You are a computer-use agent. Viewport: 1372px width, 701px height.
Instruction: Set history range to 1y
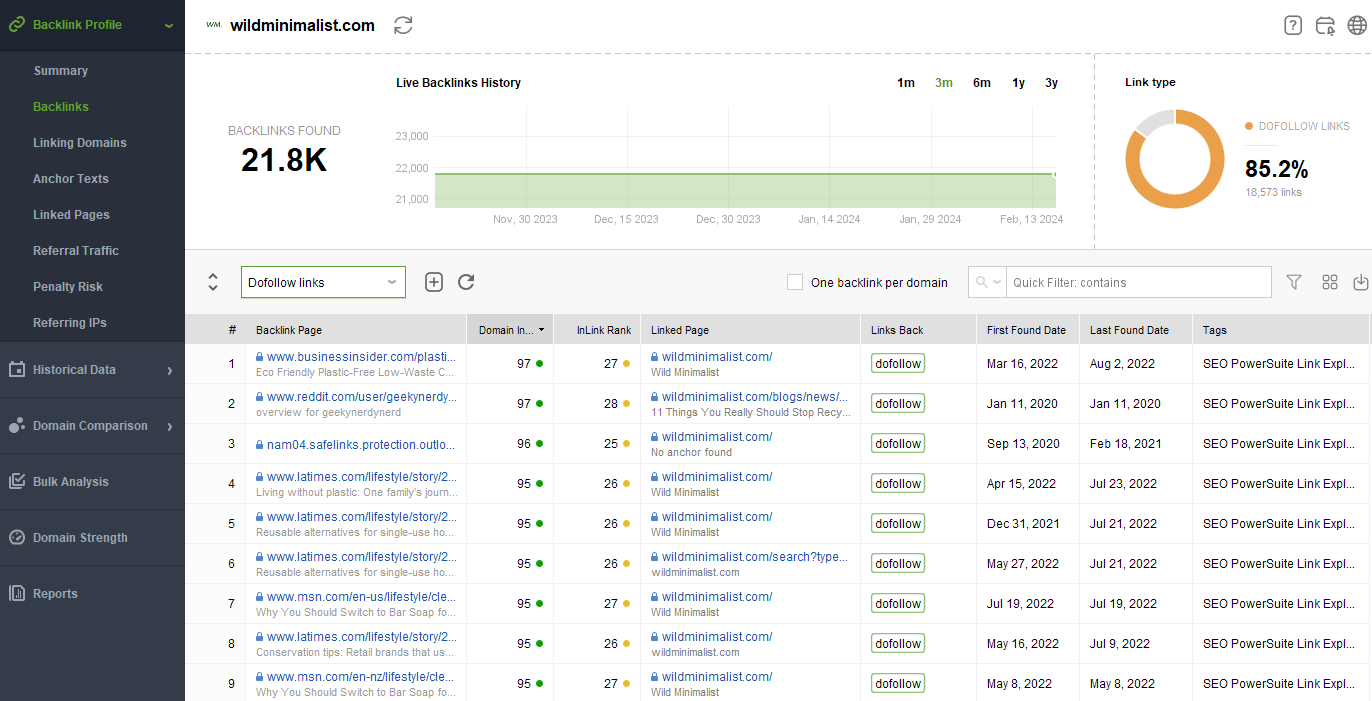click(x=1018, y=83)
